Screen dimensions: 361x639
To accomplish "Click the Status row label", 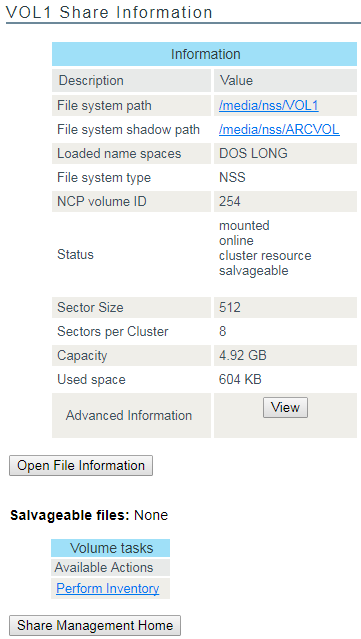I will pos(75,254).
